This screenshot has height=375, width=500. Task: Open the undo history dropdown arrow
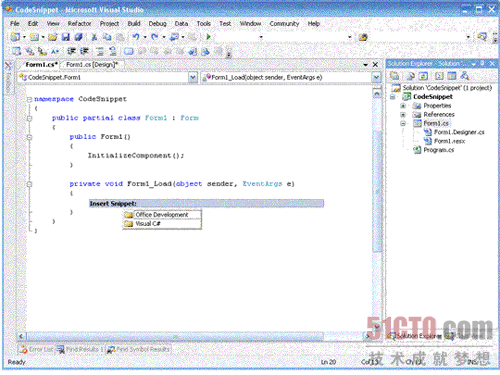coord(145,37)
